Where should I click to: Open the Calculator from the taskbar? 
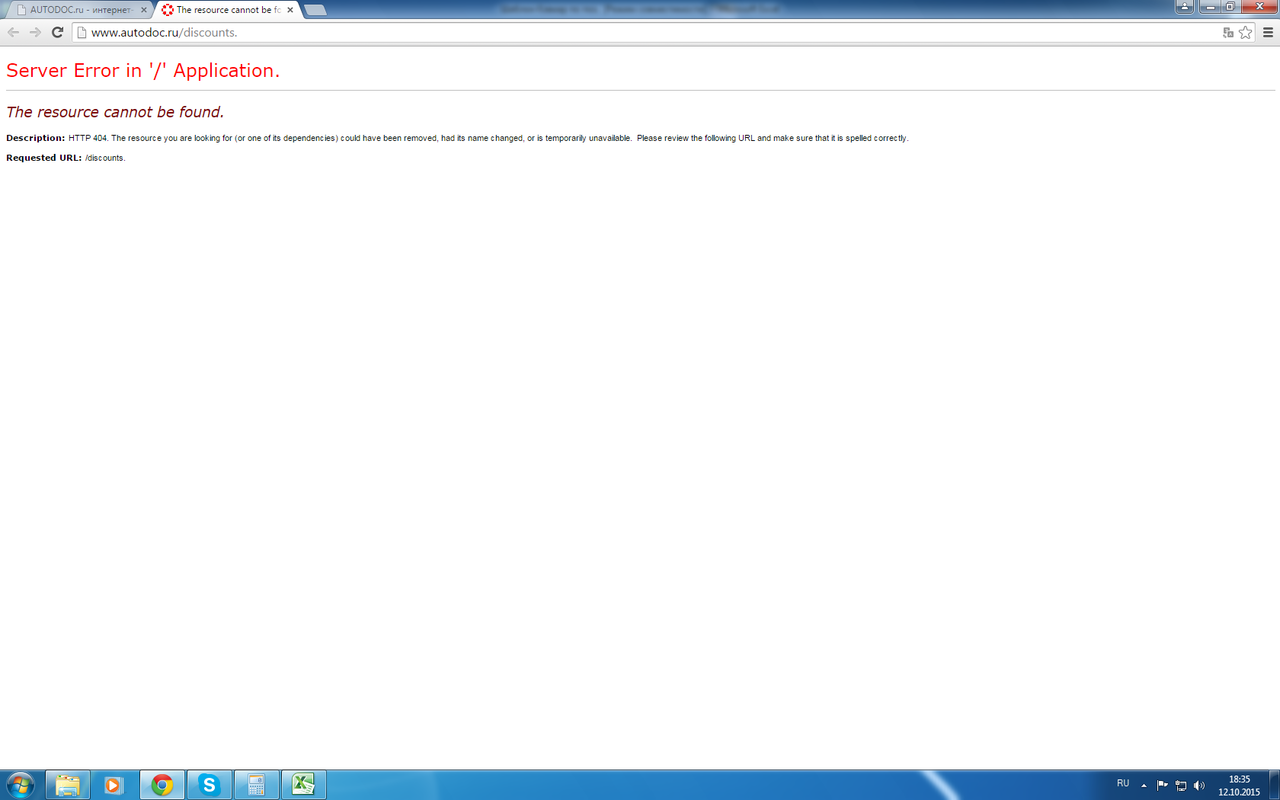[x=256, y=784]
